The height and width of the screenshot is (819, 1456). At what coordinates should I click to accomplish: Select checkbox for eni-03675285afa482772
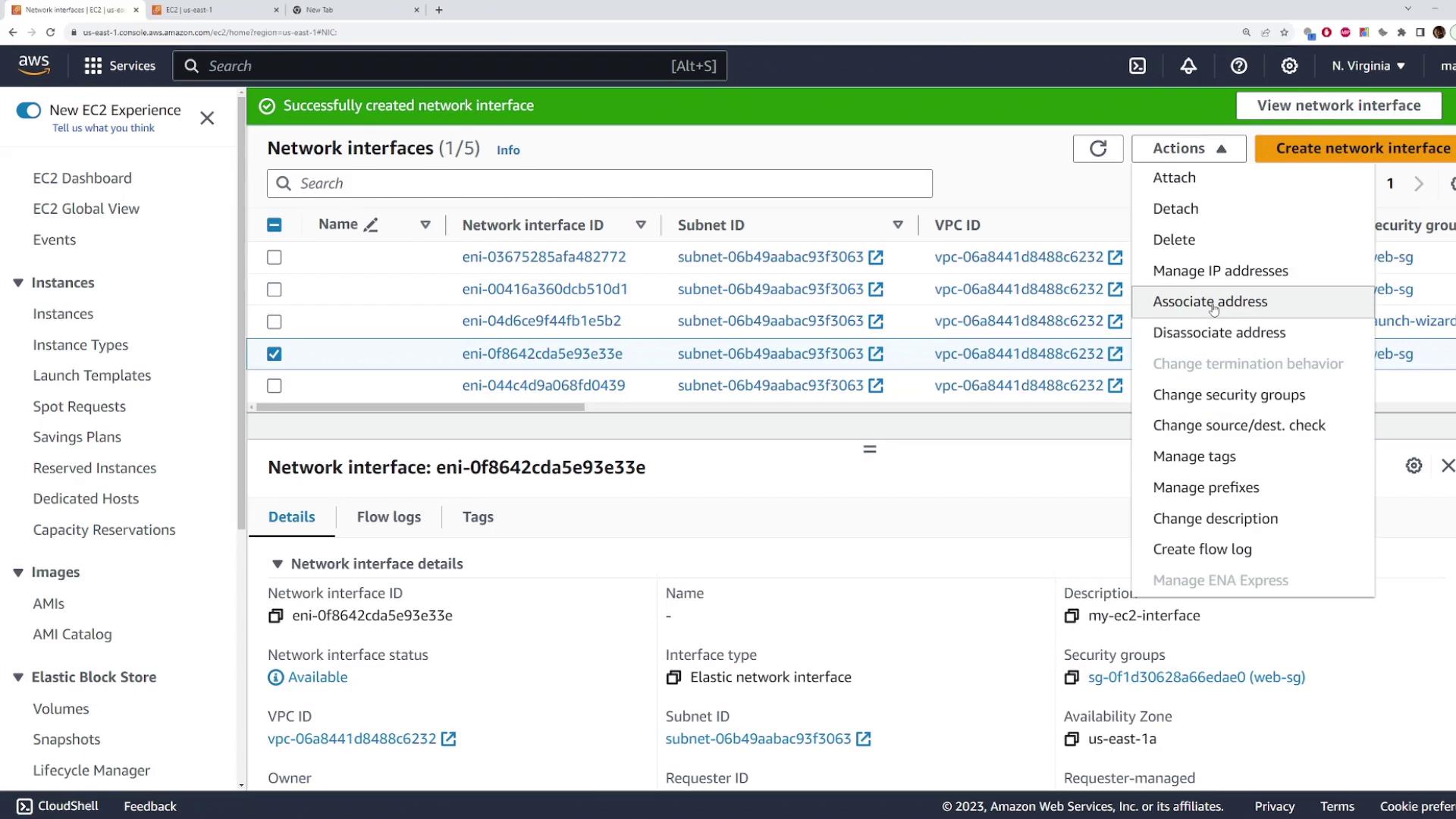(275, 258)
